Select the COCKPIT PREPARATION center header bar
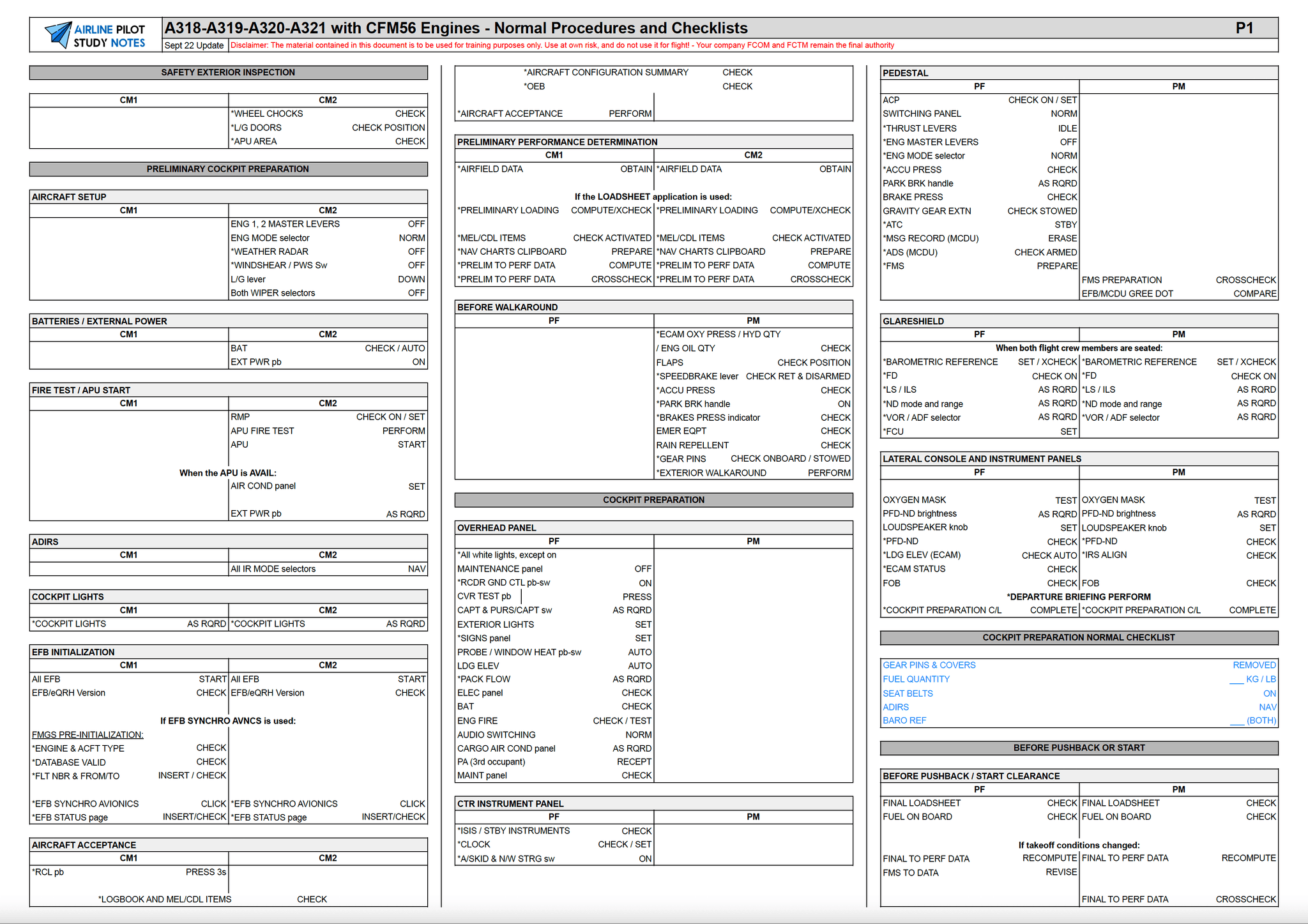The height and width of the screenshot is (924, 1308). point(653,500)
